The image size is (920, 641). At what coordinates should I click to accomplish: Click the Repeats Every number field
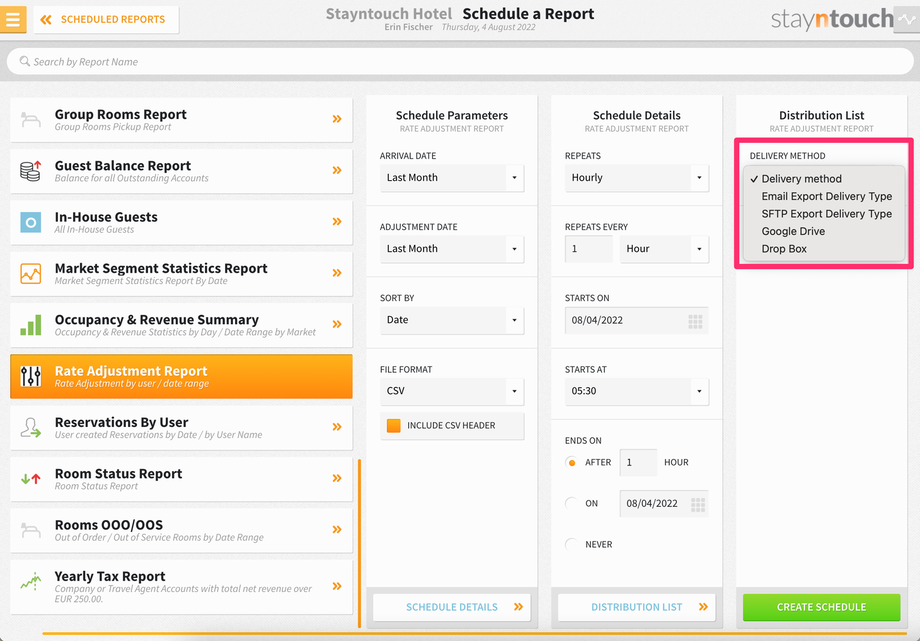click(x=588, y=249)
